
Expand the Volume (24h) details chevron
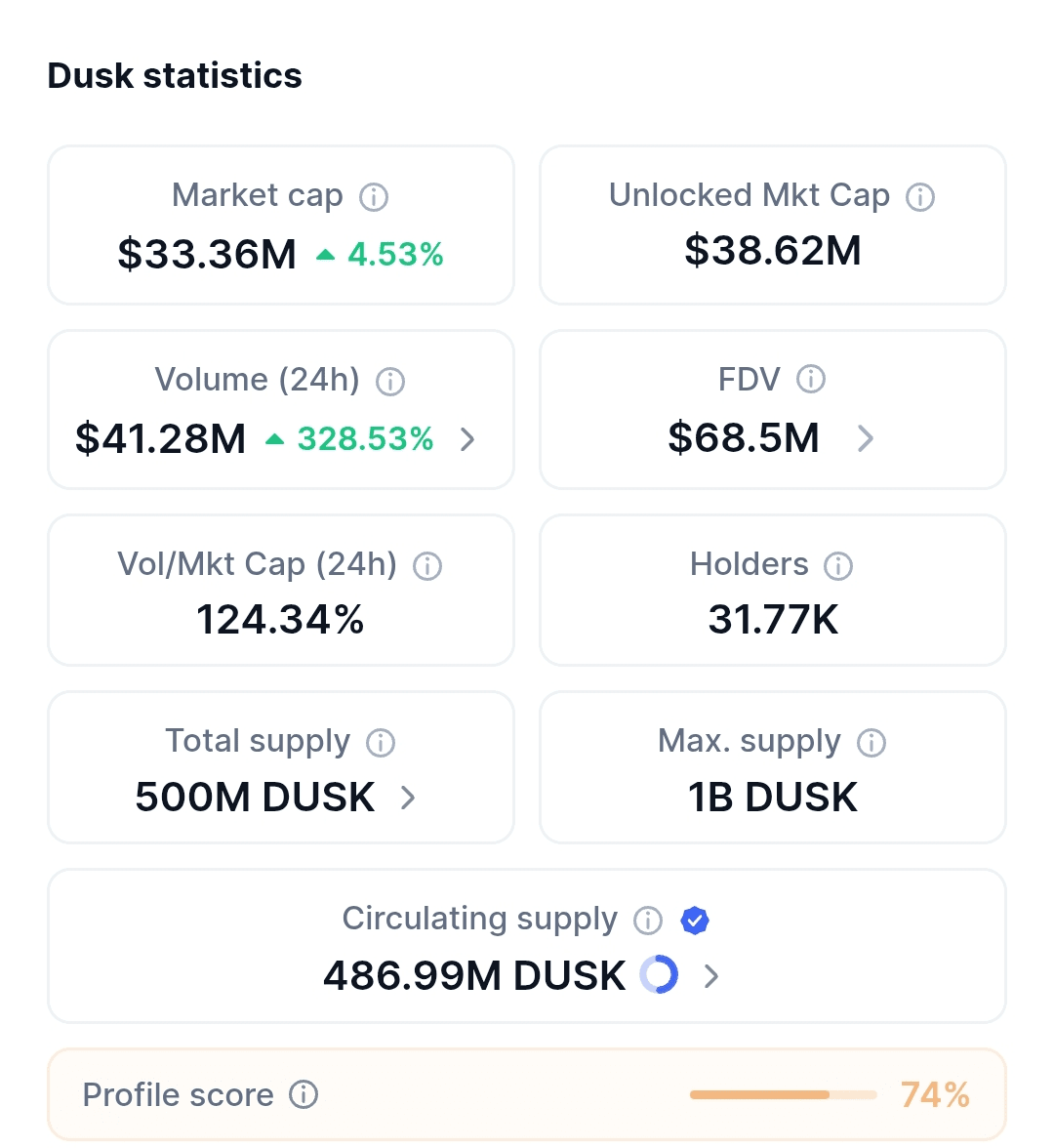[x=468, y=439]
